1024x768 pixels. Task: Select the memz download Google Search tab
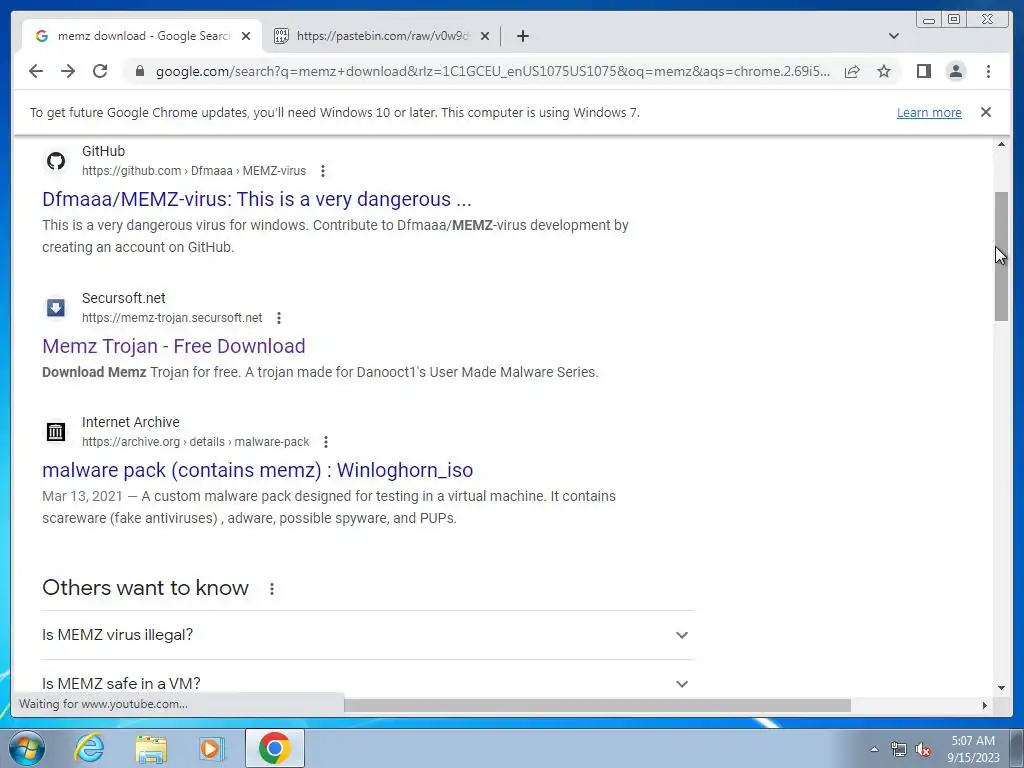point(142,36)
